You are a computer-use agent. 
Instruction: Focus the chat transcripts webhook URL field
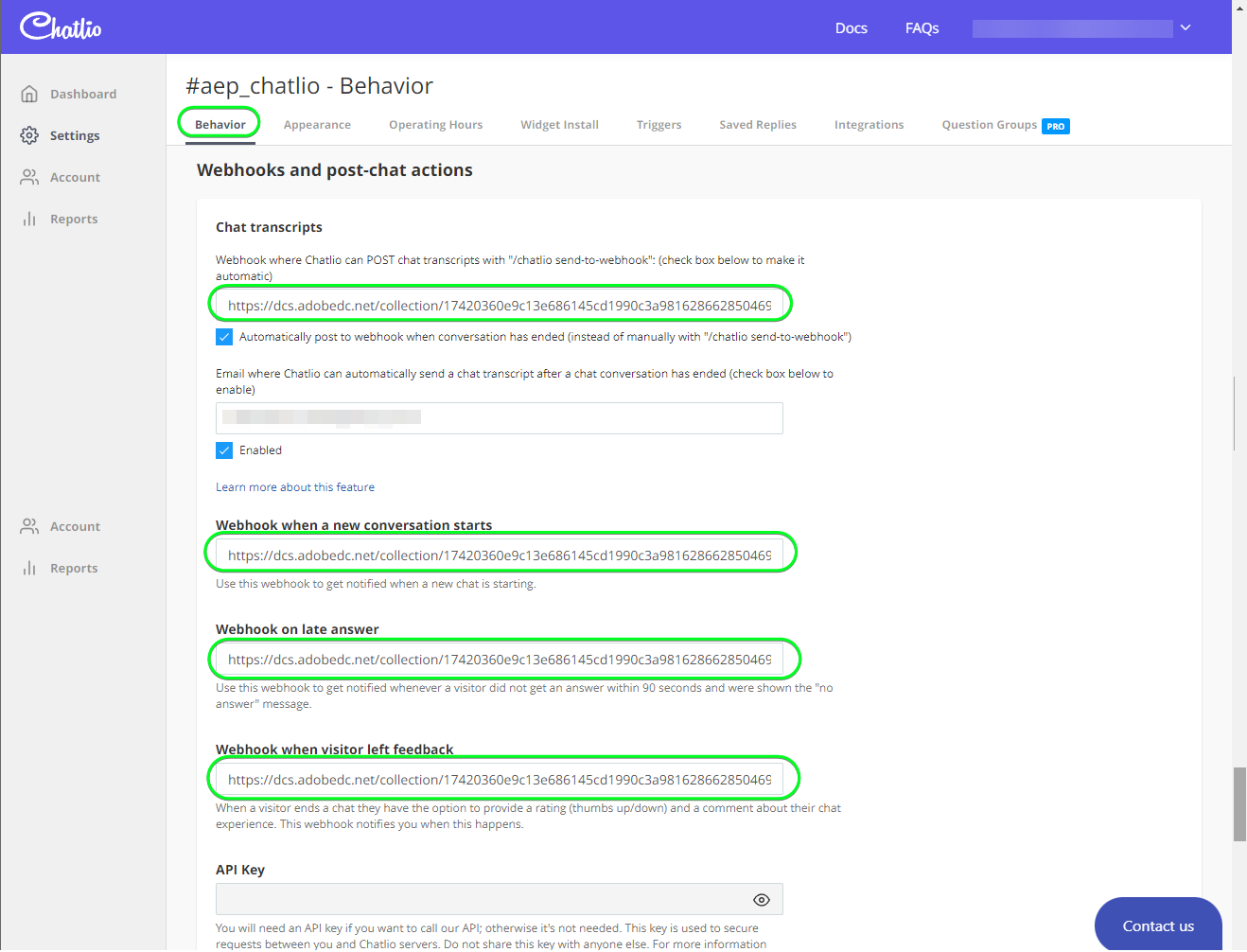[x=500, y=305]
